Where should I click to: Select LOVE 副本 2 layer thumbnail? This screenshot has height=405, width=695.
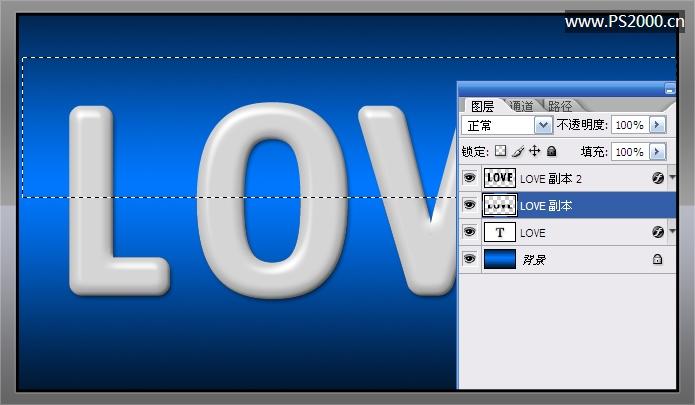point(500,178)
